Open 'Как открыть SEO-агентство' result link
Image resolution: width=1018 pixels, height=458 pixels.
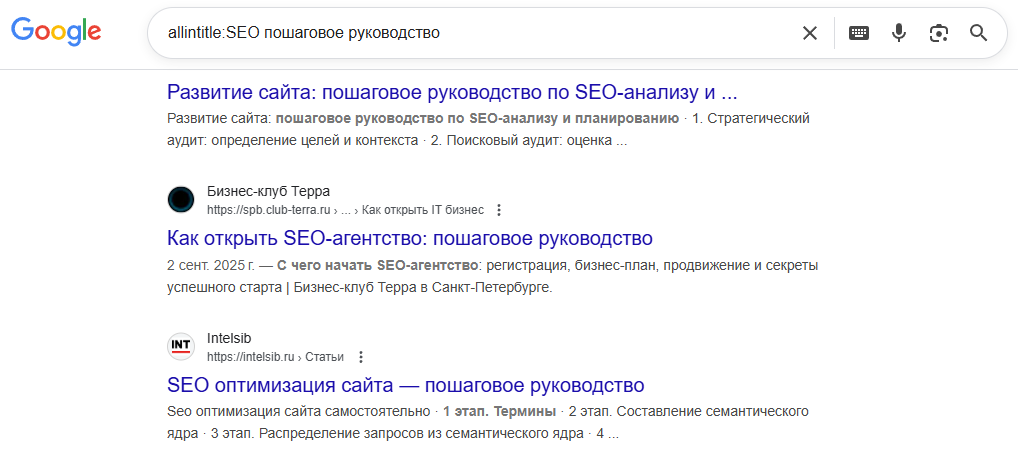pos(409,238)
